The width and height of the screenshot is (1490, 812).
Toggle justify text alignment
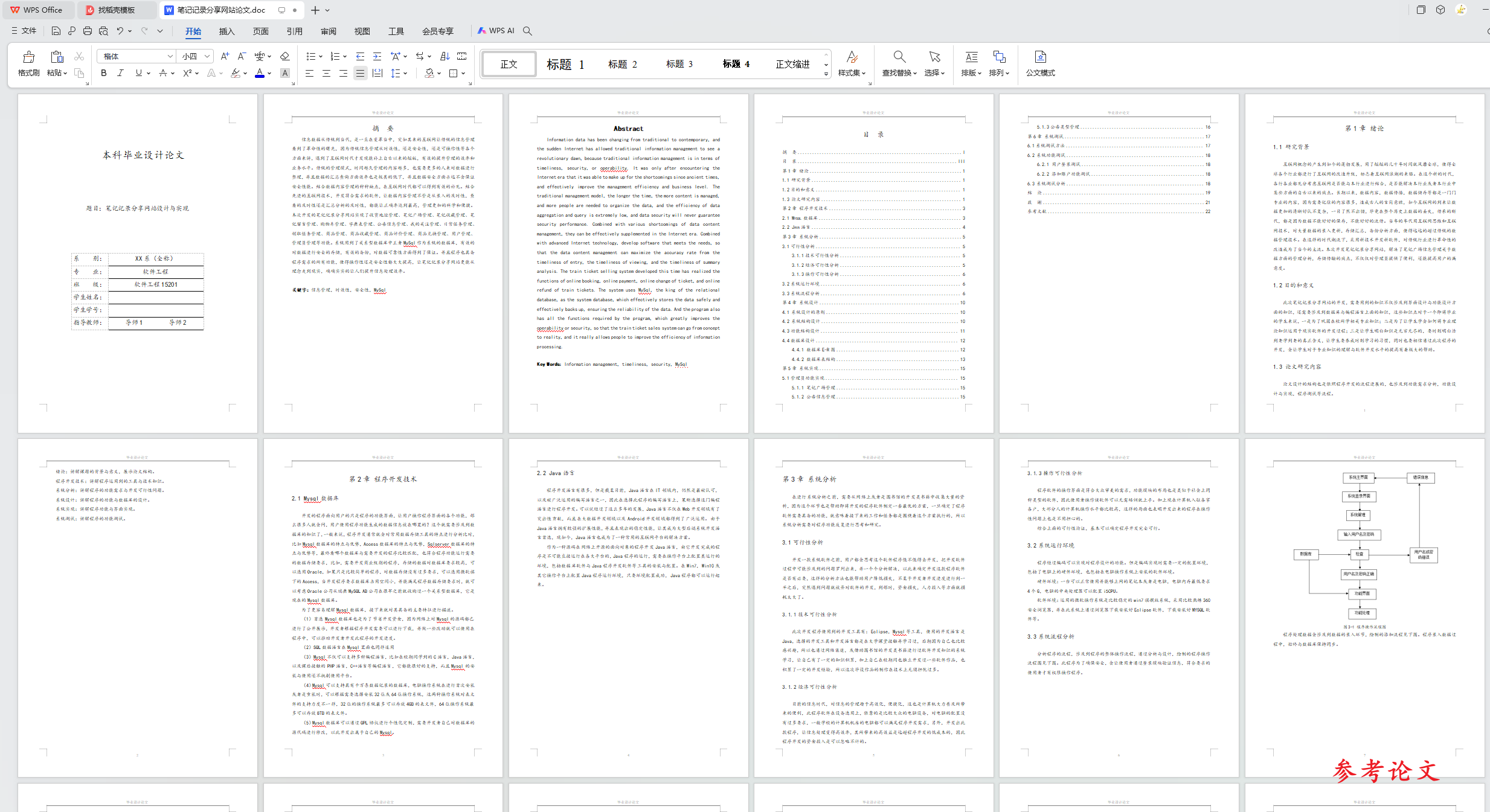tap(360, 73)
